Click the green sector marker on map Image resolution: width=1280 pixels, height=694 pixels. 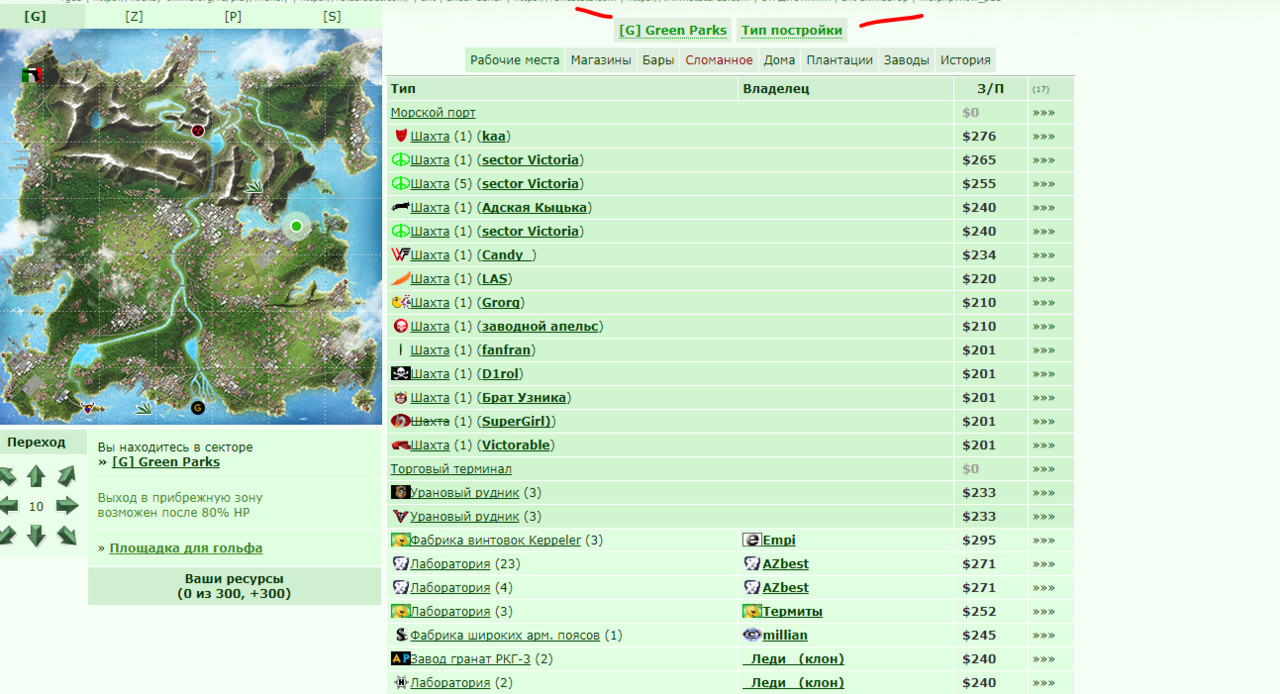pos(296,226)
